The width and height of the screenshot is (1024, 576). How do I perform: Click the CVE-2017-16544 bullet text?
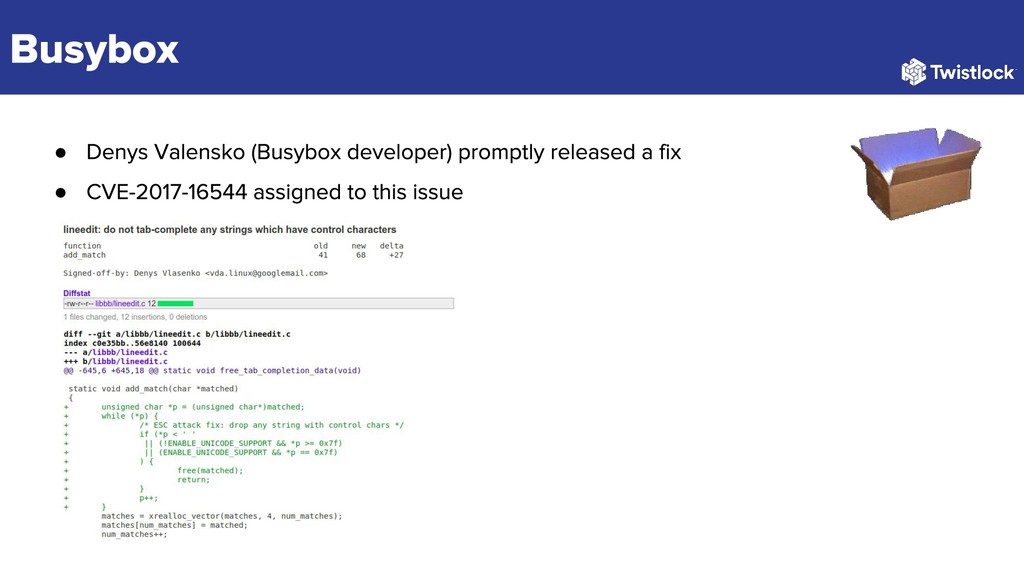(274, 192)
